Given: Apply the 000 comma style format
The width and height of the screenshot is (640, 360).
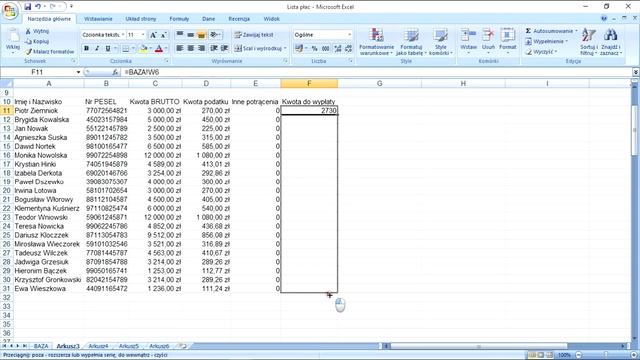Looking at the screenshot, I should pyautogui.click(x=325, y=49).
